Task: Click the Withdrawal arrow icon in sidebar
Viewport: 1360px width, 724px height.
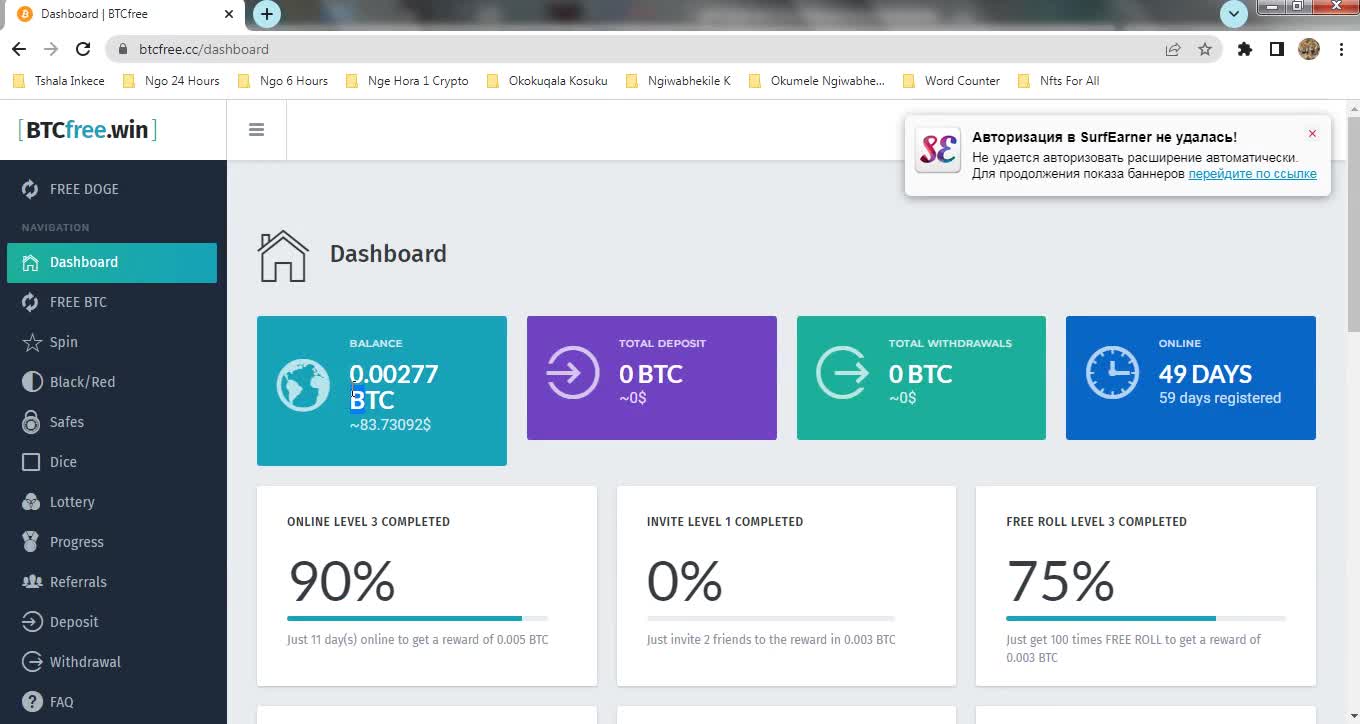Action: tap(31, 662)
